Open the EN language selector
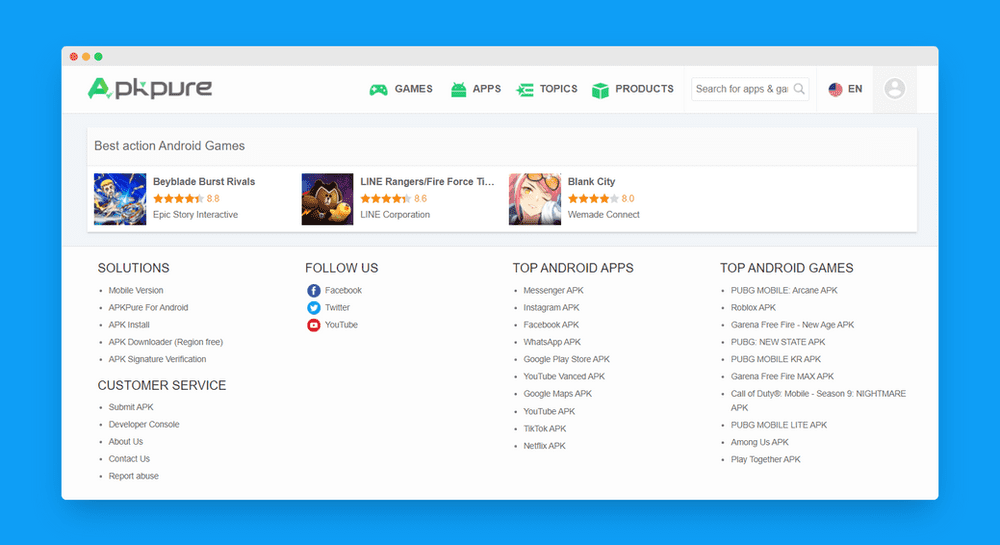Image resolution: width=1000 pixels, height=545 pixels. pyautogui.click(x=855, y=89)
